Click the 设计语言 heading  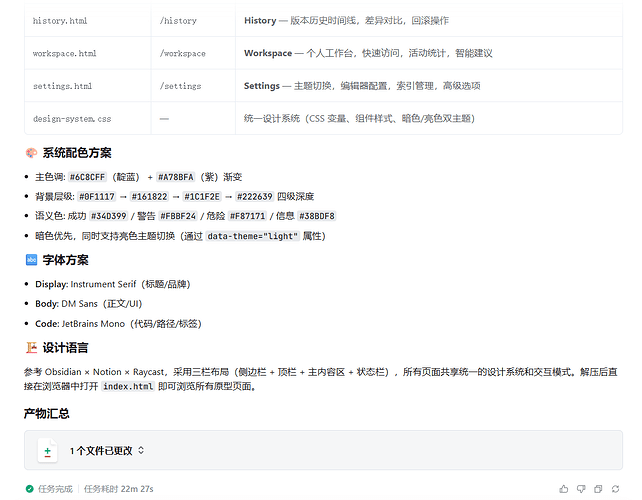(66, 348)
